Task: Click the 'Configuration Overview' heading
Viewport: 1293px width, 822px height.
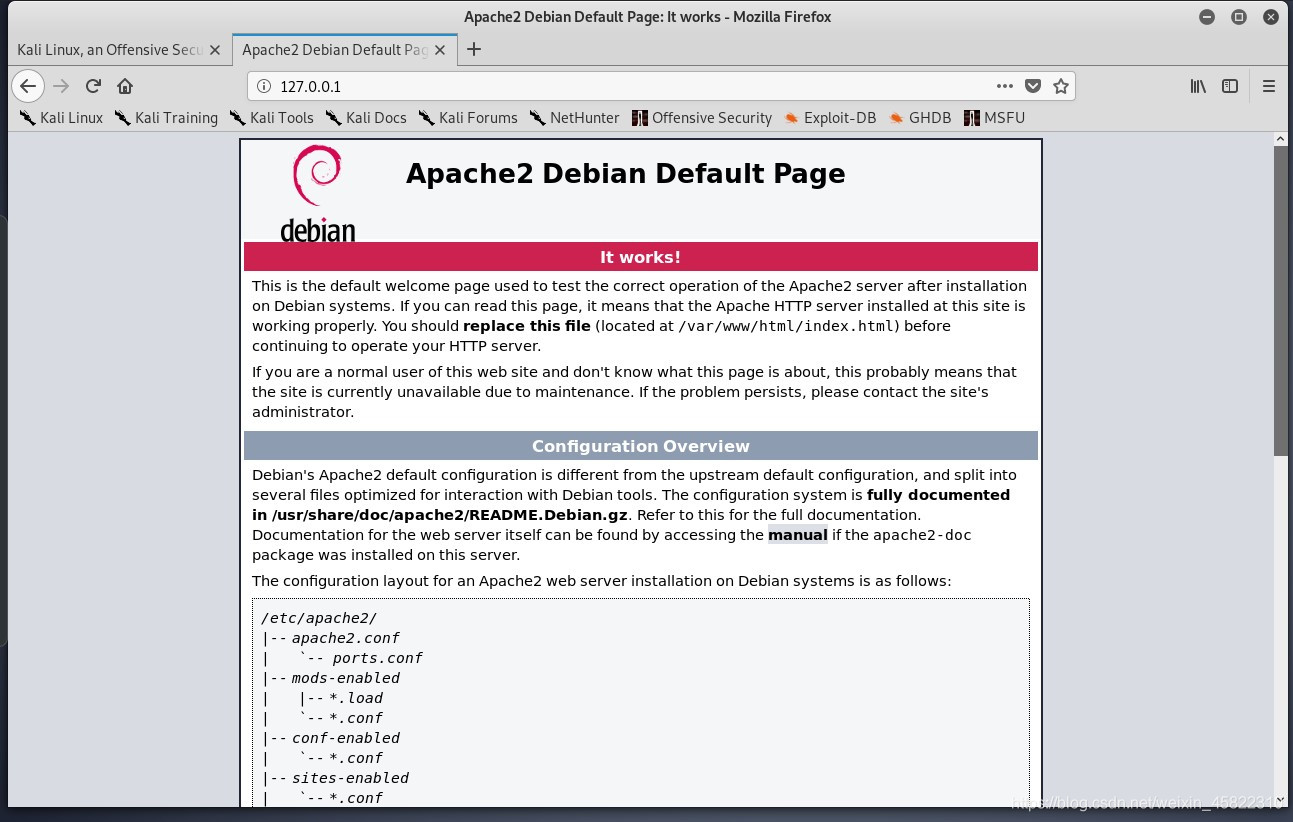Action: 640,446
